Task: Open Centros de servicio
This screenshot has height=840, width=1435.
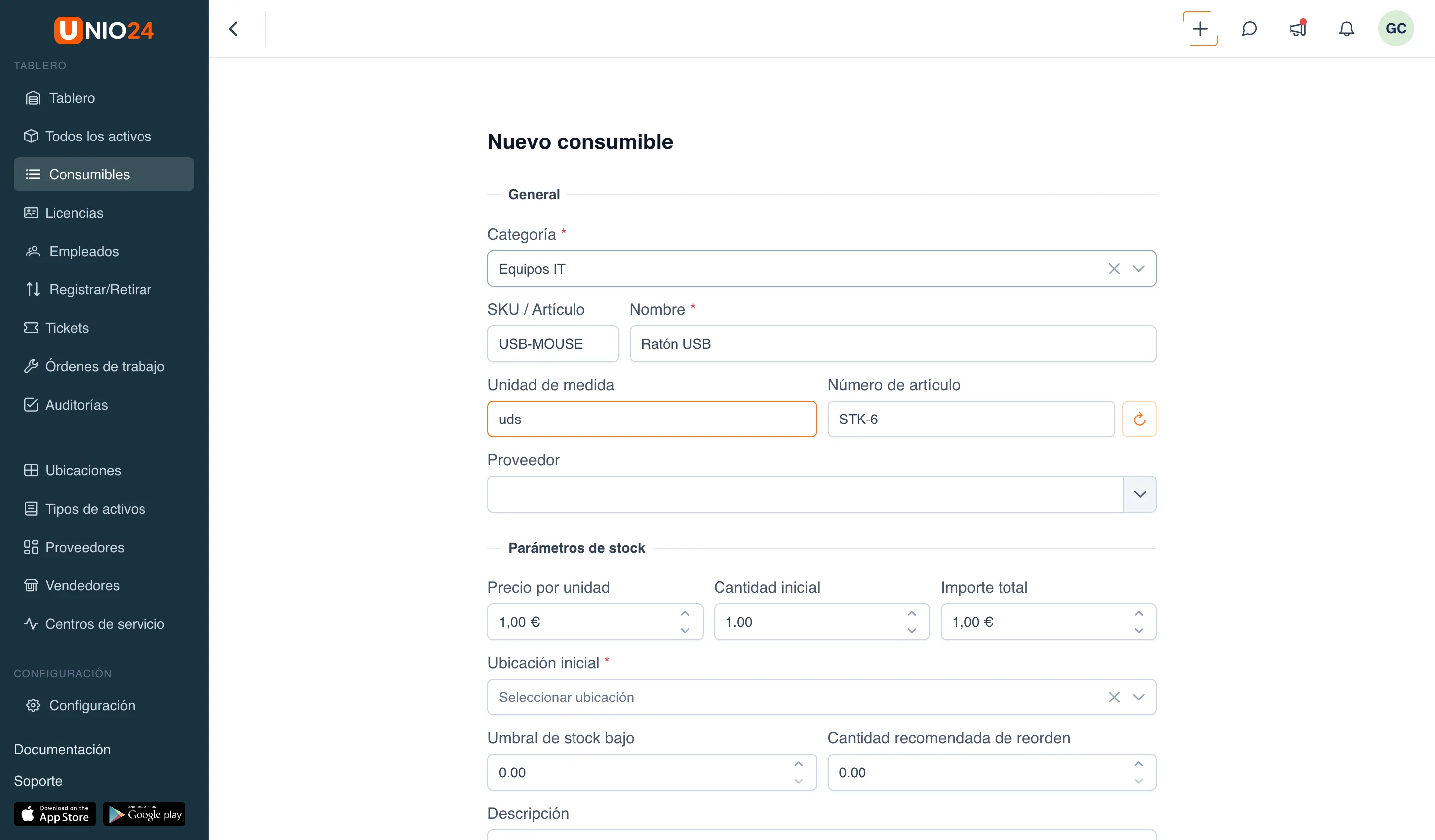Action: point(104,624)
